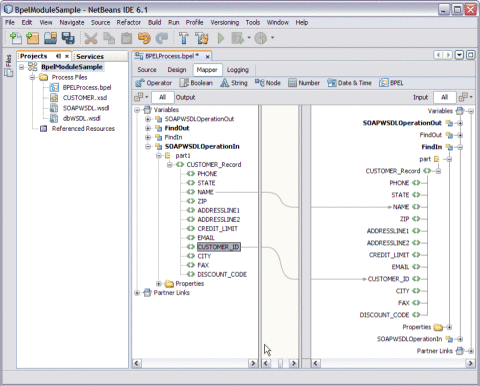Open the Tools menu
The width and height of the screenshot is (480, 386).
click(x=253, y=22)
